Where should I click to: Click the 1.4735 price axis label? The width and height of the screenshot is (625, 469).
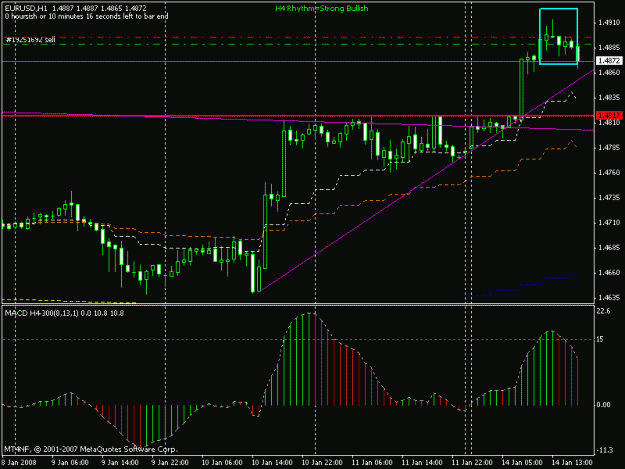pyautogui.click(x=609, y=198)
